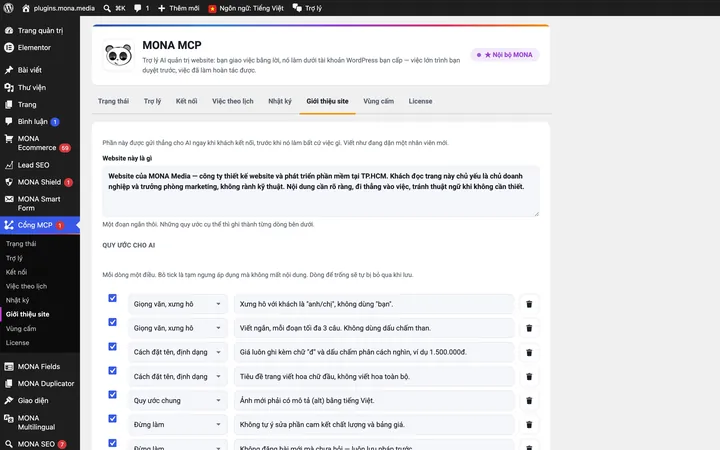Screen dimensions: 720x450
Task: Click the MONA Smart Form envelope icon
Action: (9, 199)
